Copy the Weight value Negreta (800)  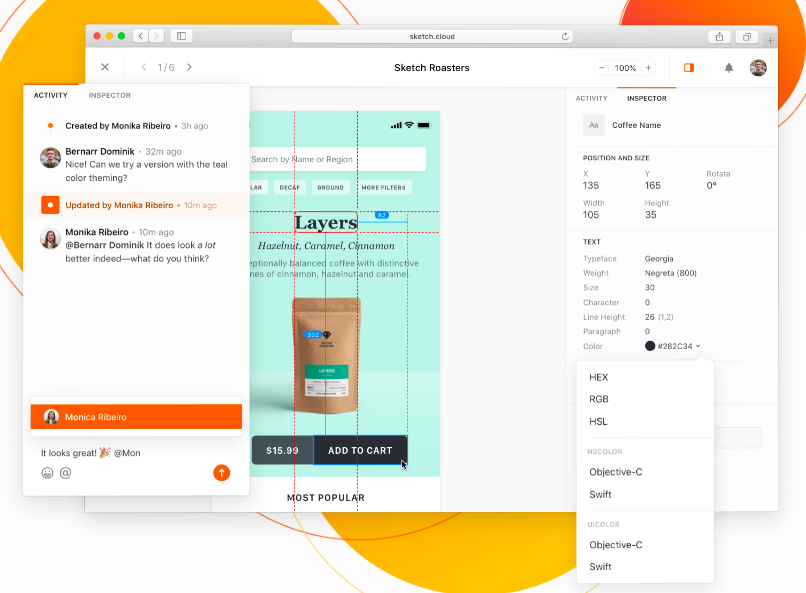point(671,273)
